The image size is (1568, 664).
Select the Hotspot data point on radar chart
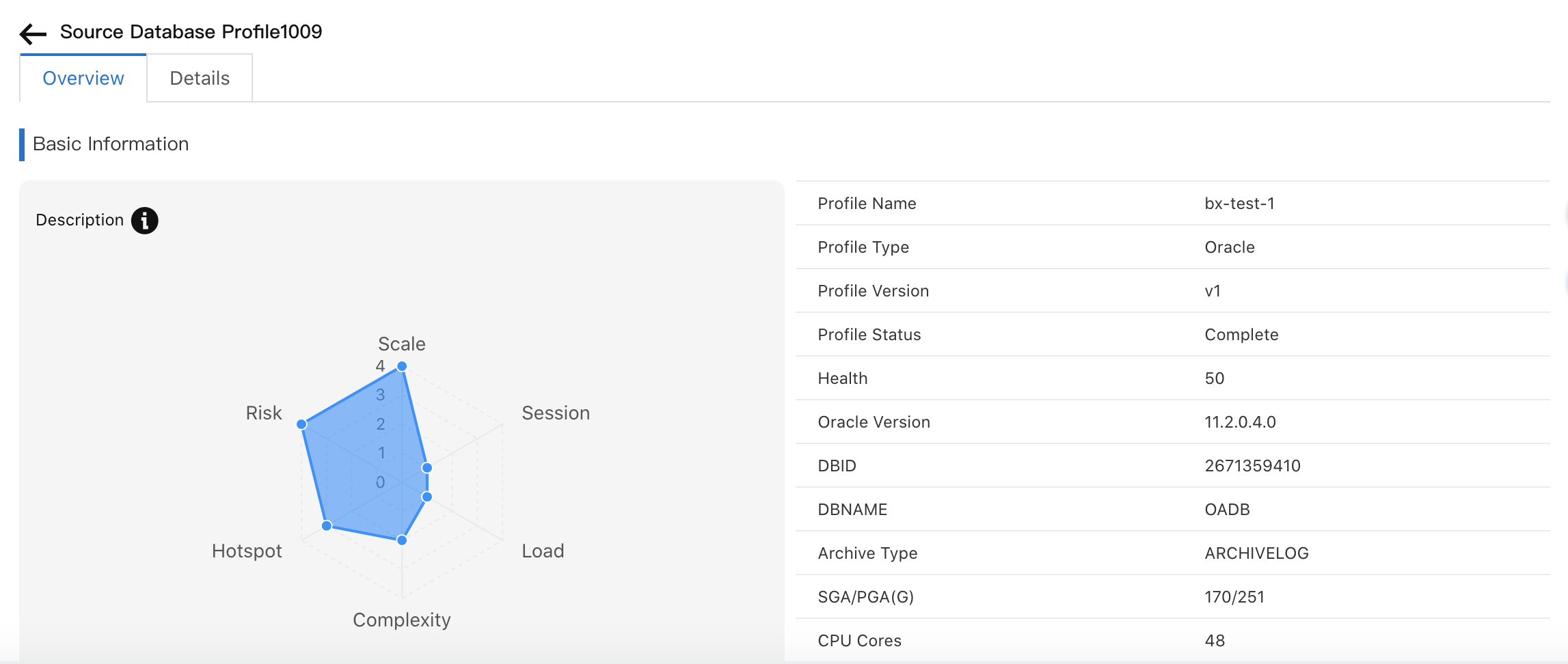(x=327, y=525)
